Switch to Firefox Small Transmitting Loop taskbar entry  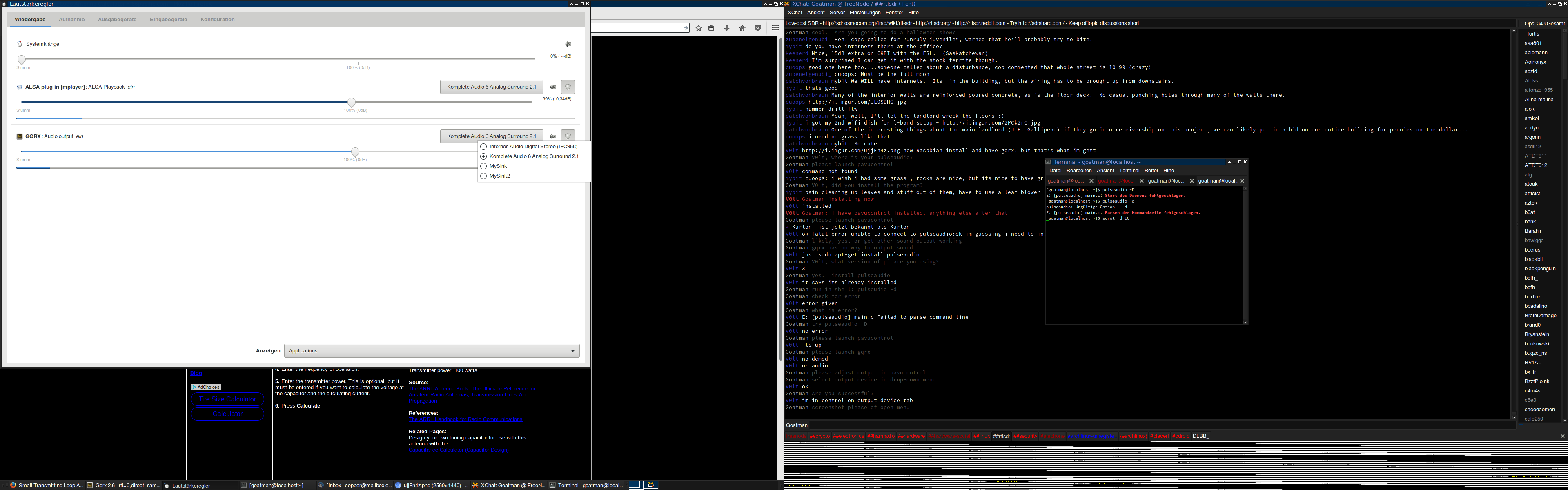[x=46, y=485]
